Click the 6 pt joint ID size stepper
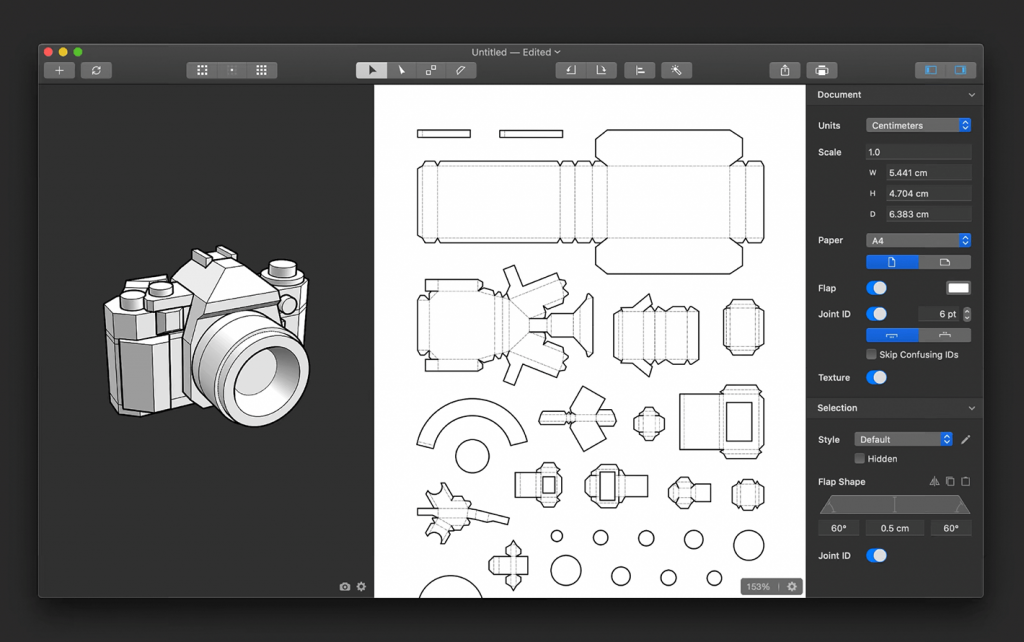 [967, 314]
